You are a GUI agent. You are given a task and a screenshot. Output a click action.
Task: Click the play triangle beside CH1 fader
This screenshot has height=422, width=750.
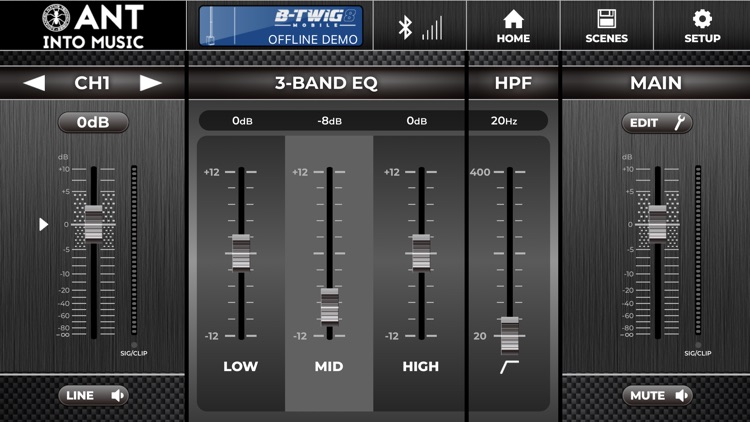[44, 224]
